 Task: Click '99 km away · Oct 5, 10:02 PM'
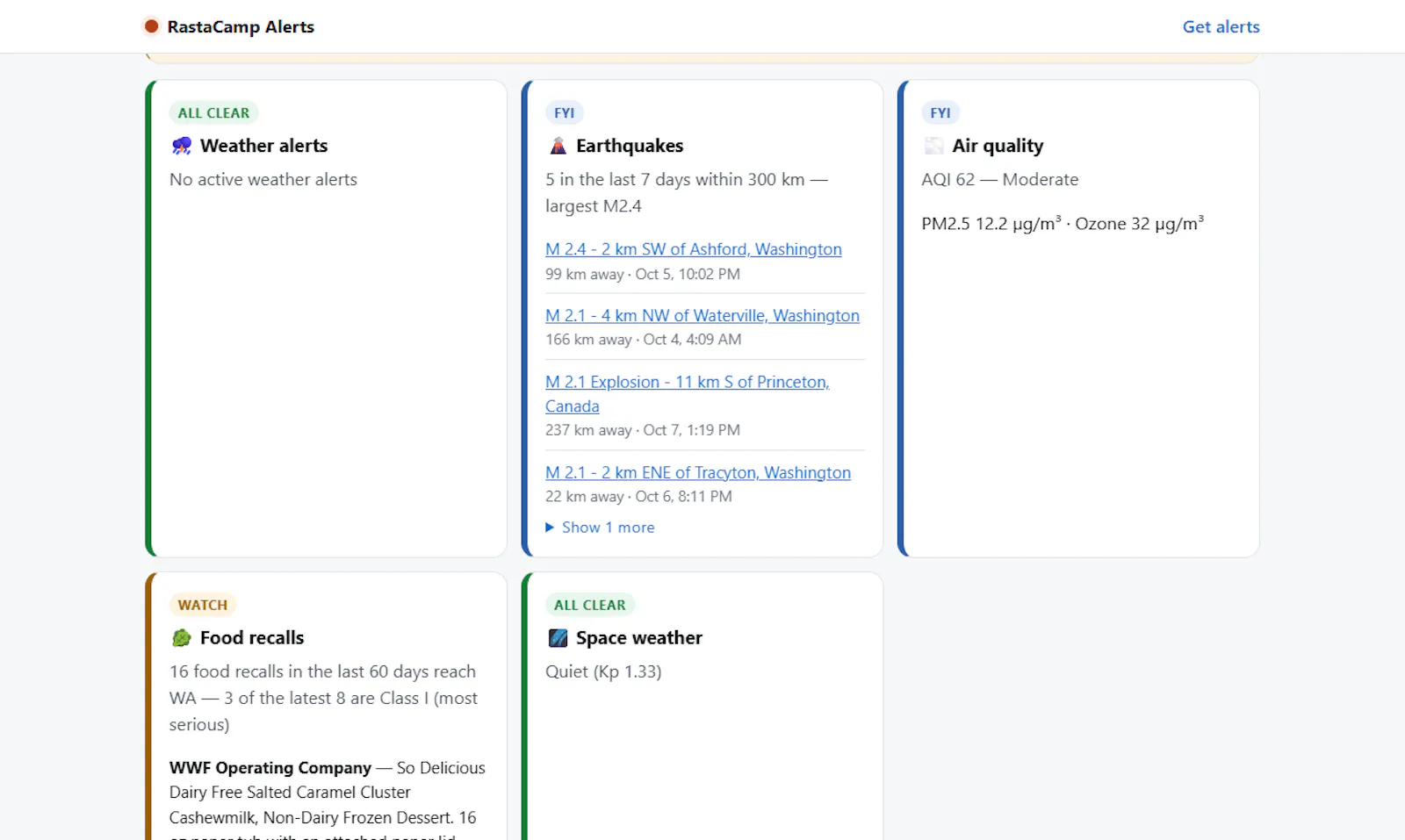coord(643,274)
